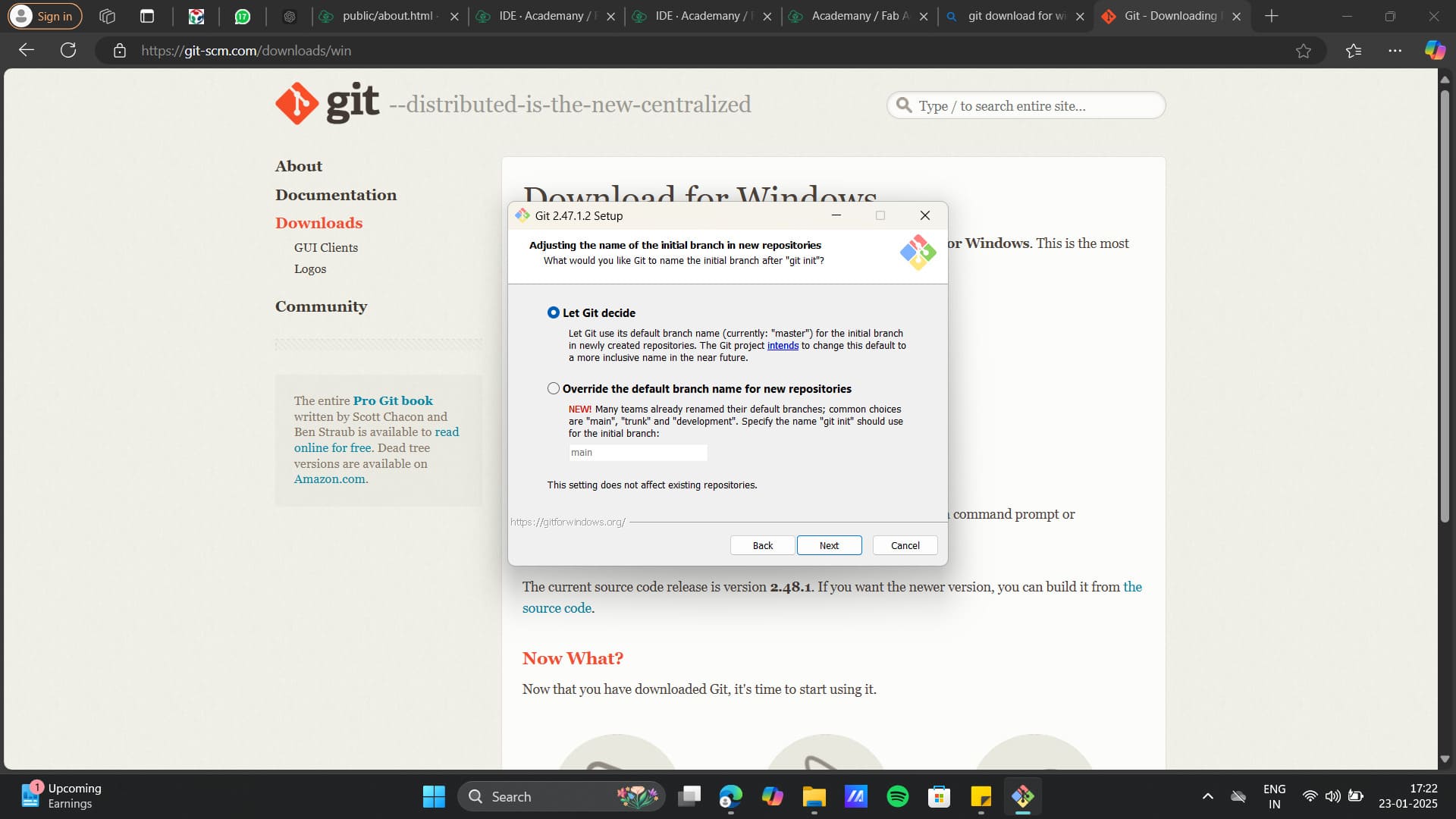
Task: Click the site search bar at top
Action: click(1025, 105)
